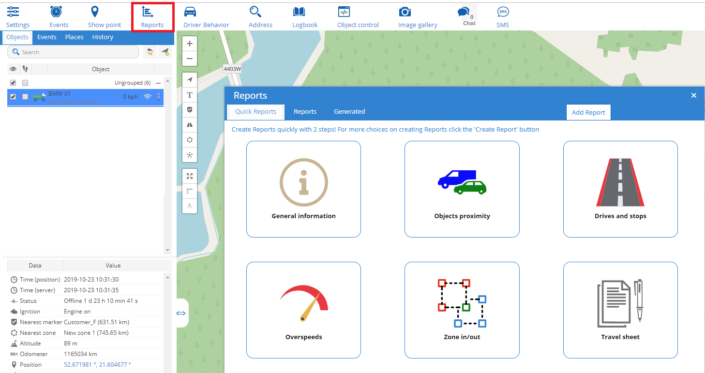705x373 pixels.
Task: Open the Chat bubble icon
Action: point(464,12)
